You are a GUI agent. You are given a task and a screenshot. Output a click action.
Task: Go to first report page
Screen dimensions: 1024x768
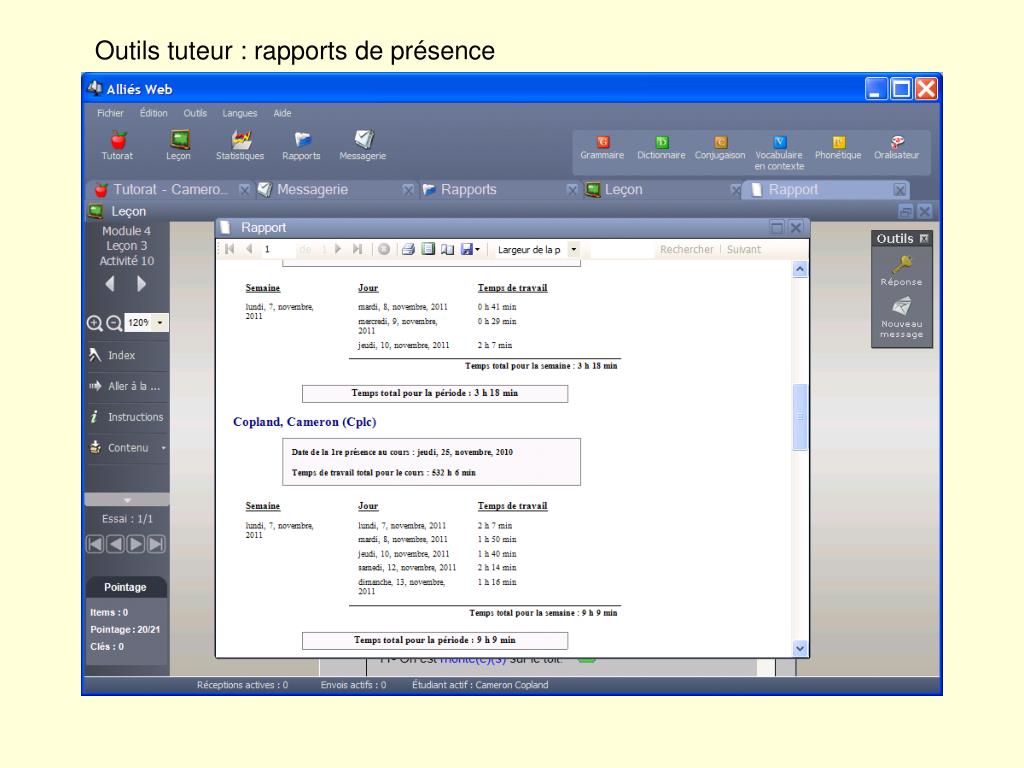click(x=229, y=249)
